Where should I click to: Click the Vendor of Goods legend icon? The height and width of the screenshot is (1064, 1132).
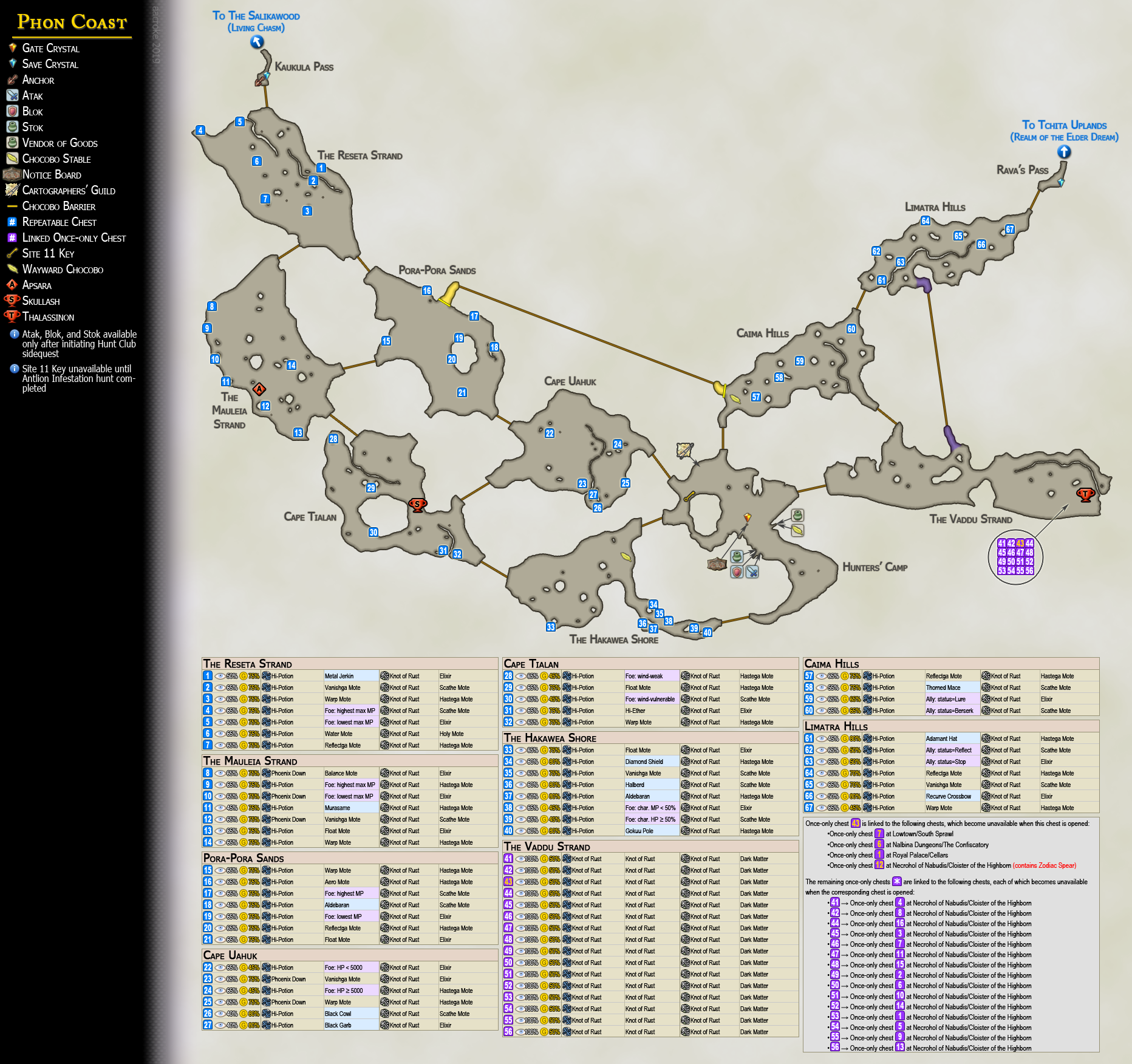click(x=12, y=143)
